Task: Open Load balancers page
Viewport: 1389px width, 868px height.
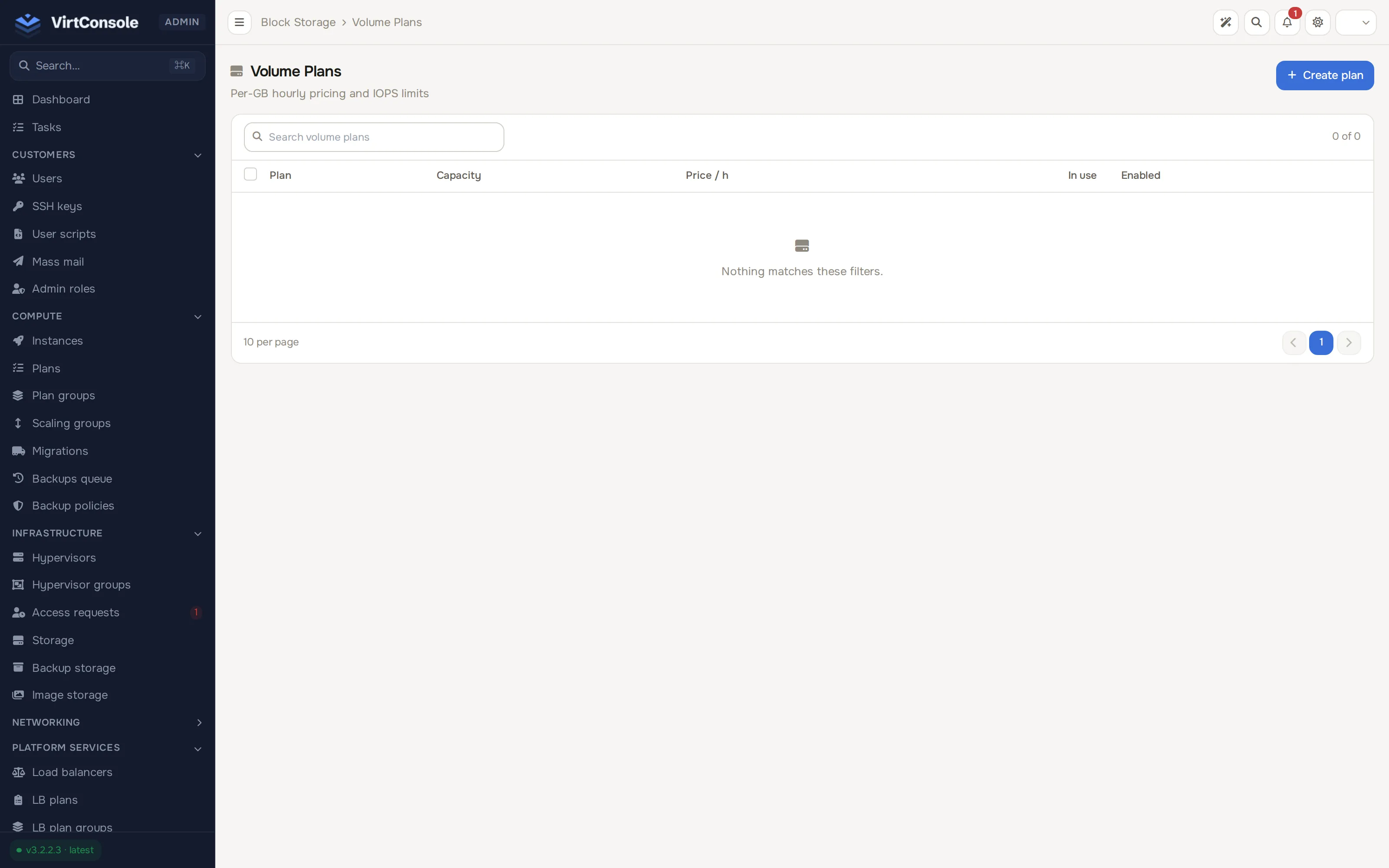Action: click(107, 772)
